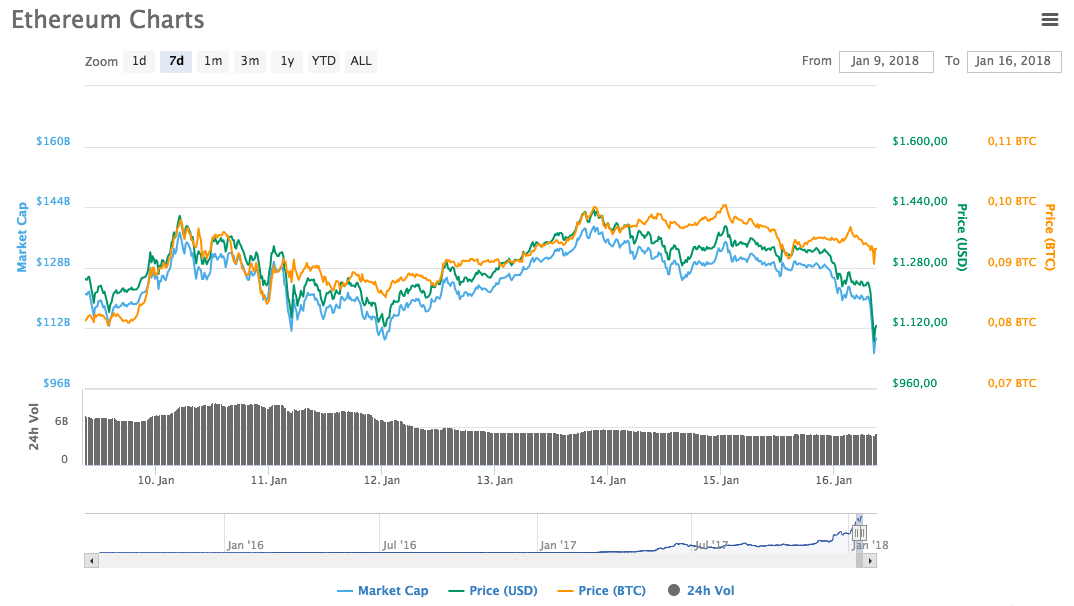Click the 0,09 BTC axis label

click(x=1012, y=262)
